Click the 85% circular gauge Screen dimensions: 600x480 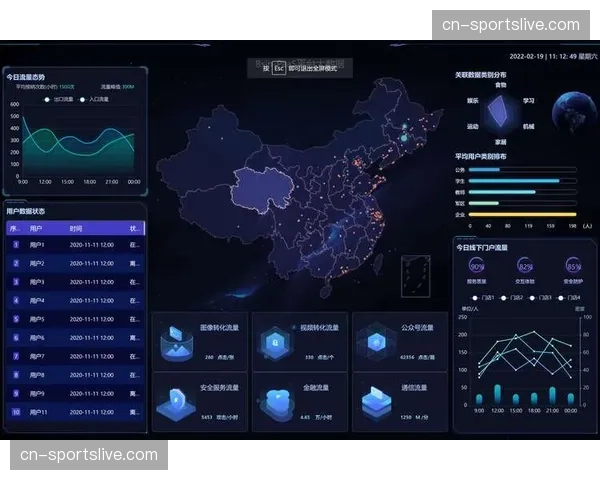pyautogui.click(x=573, y=267)
